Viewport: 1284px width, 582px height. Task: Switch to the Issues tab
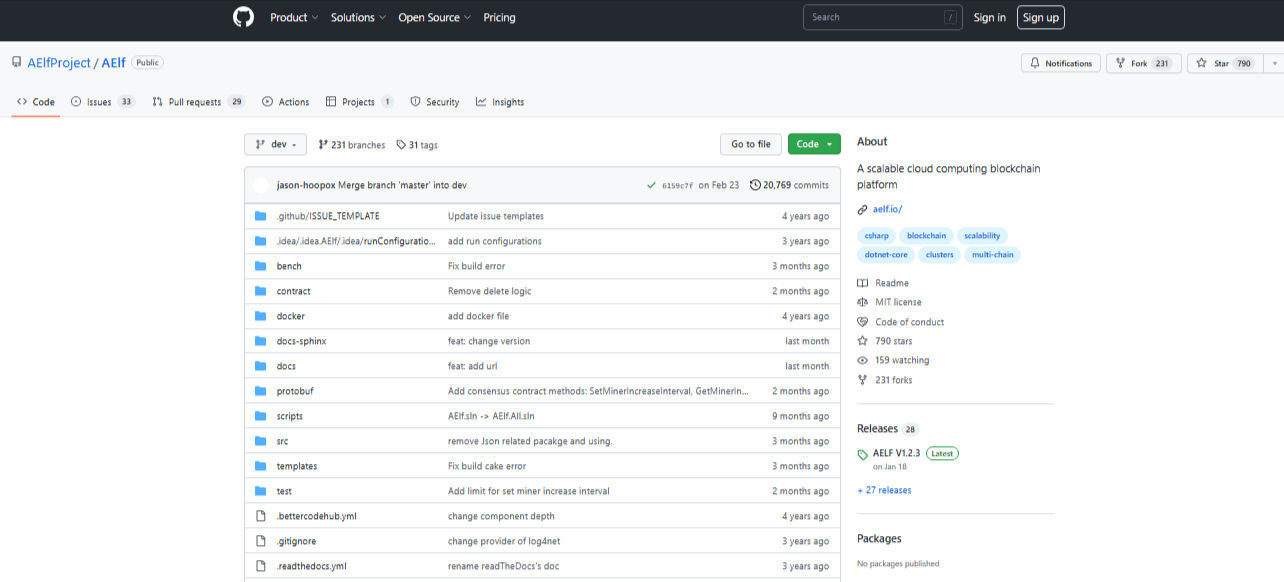point(103,102)
